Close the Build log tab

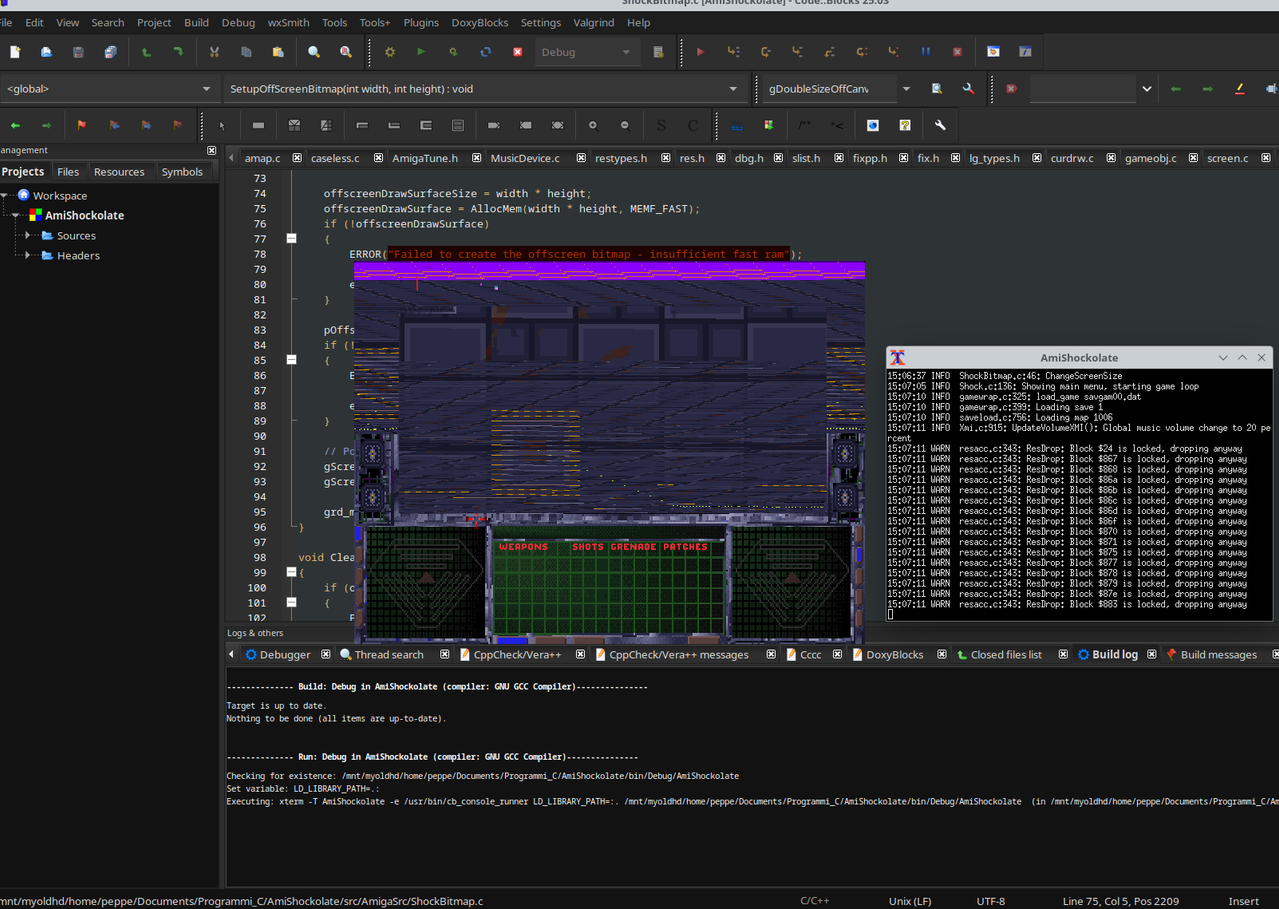point(1152,655)
